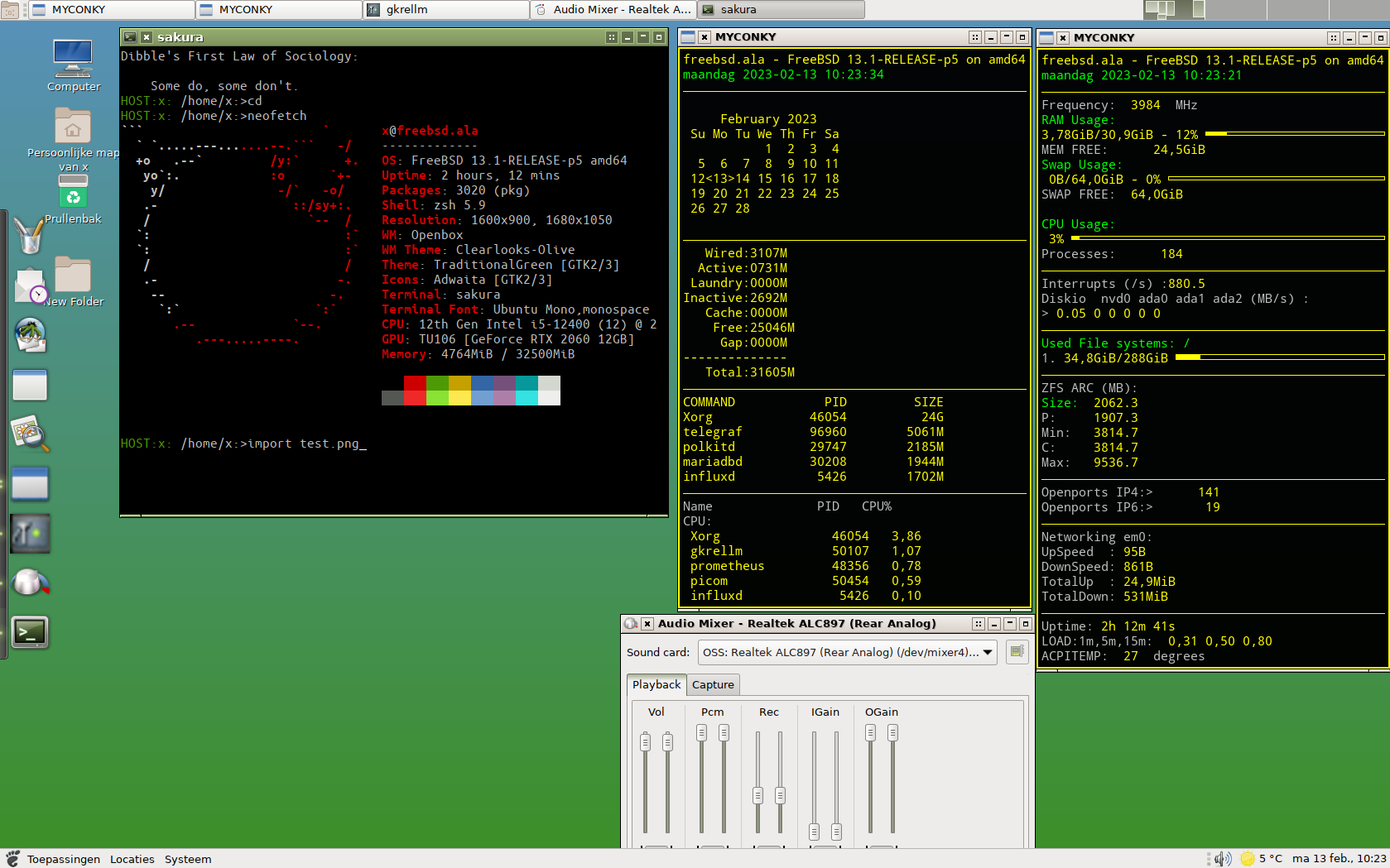Open Audio Mixer window menu icon in title bar

pos(631,624)
